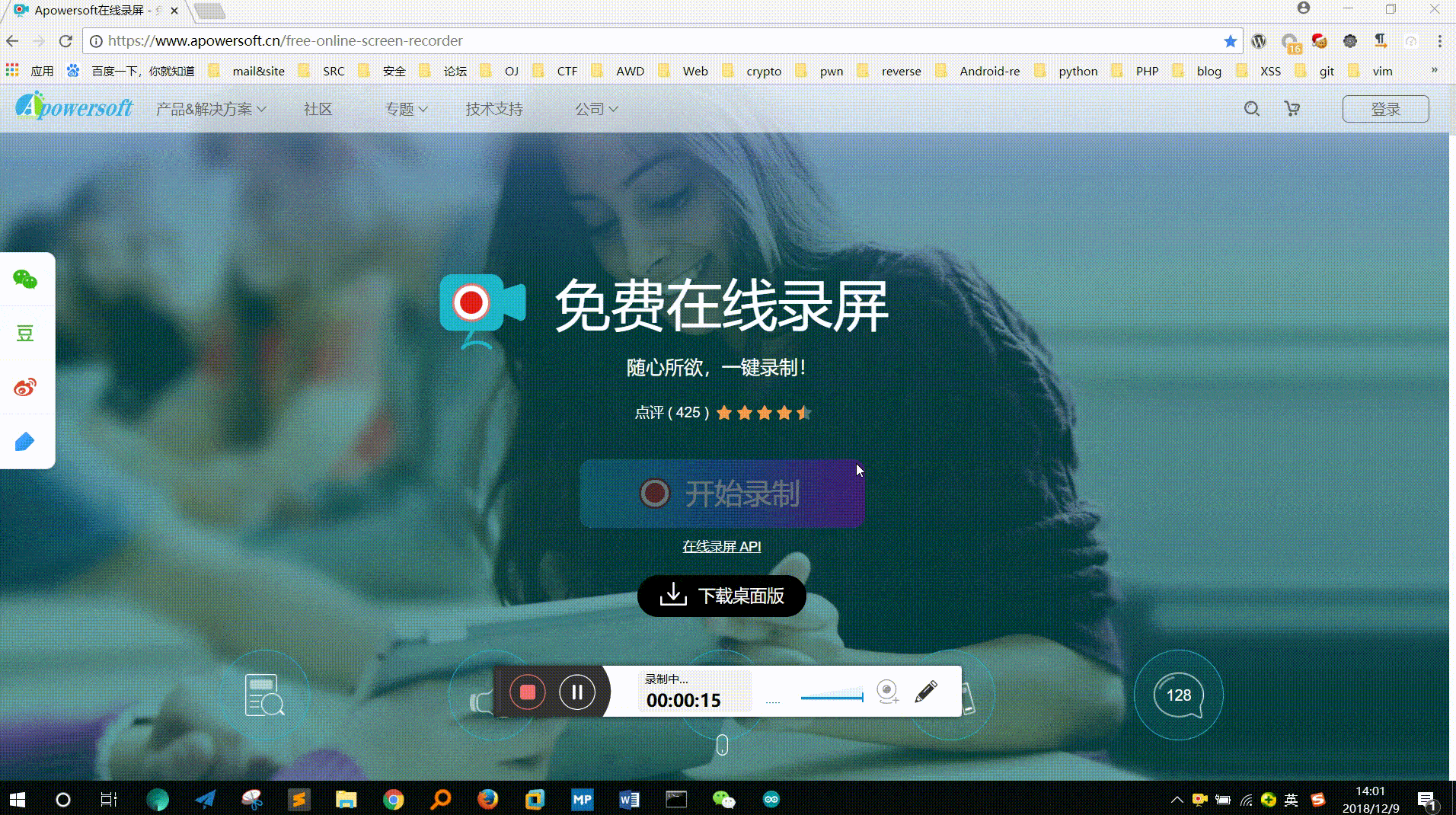The image size is (1456, 815).
Task: Add webcam to the recording
Action: [887, 692]
